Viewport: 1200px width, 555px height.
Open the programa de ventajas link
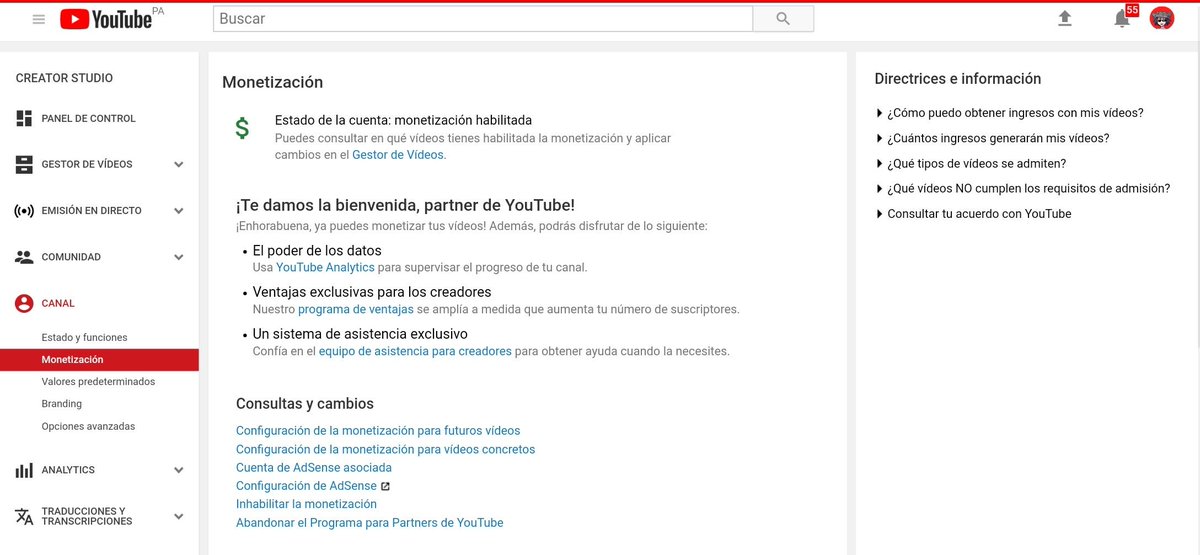(356, 310)
